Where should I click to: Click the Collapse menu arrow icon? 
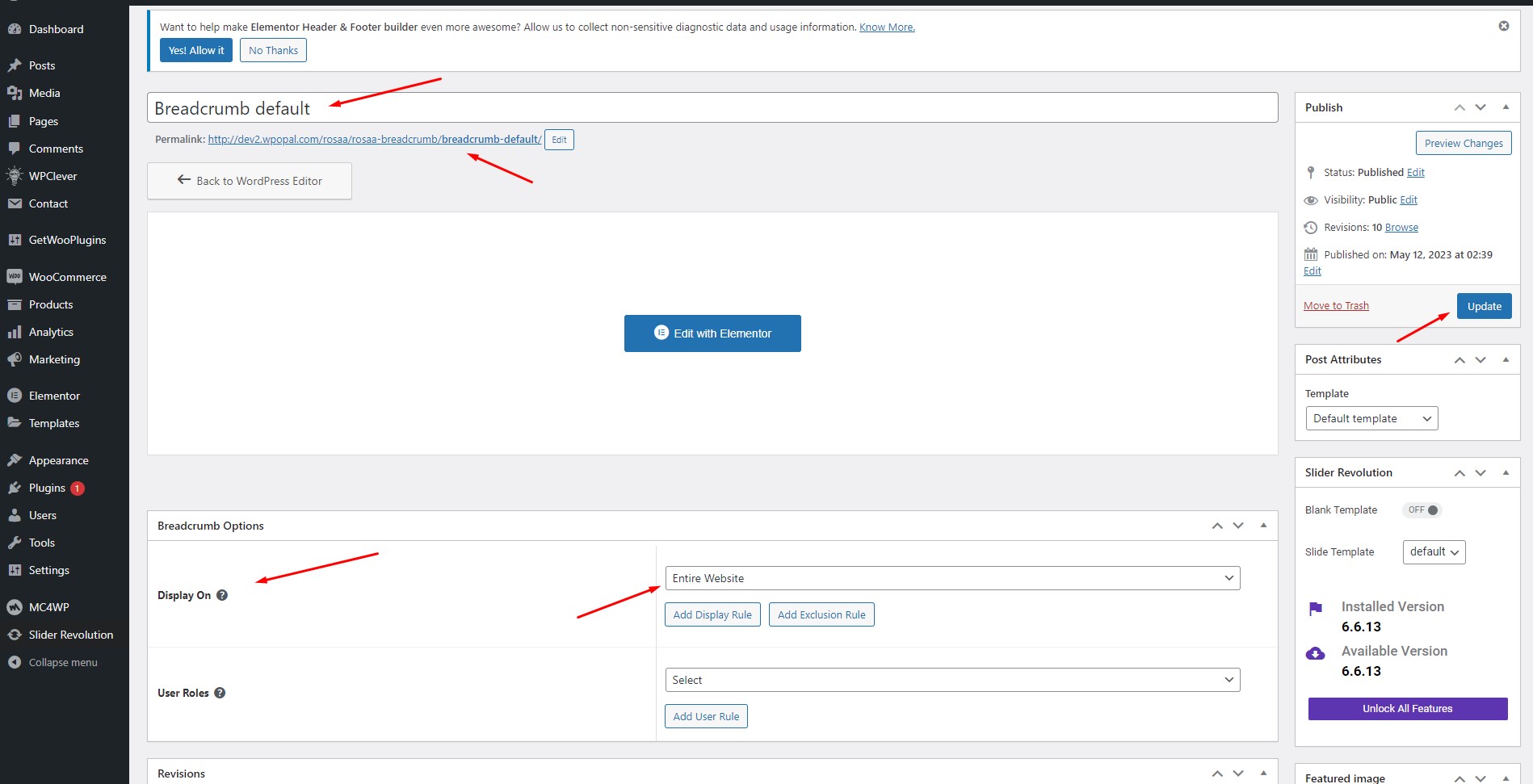point(15,662)
